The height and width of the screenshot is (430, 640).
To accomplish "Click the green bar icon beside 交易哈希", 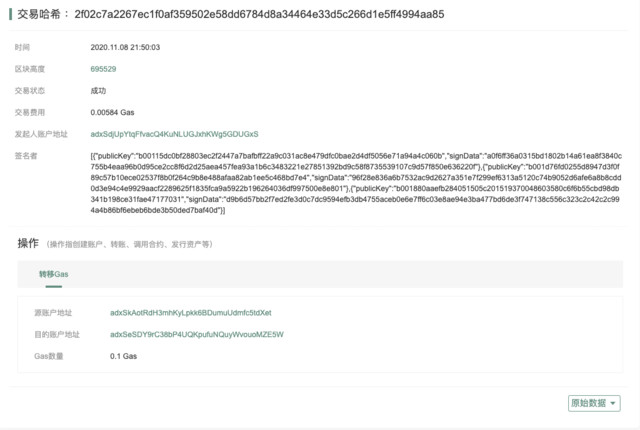I will tap(10, 14).
